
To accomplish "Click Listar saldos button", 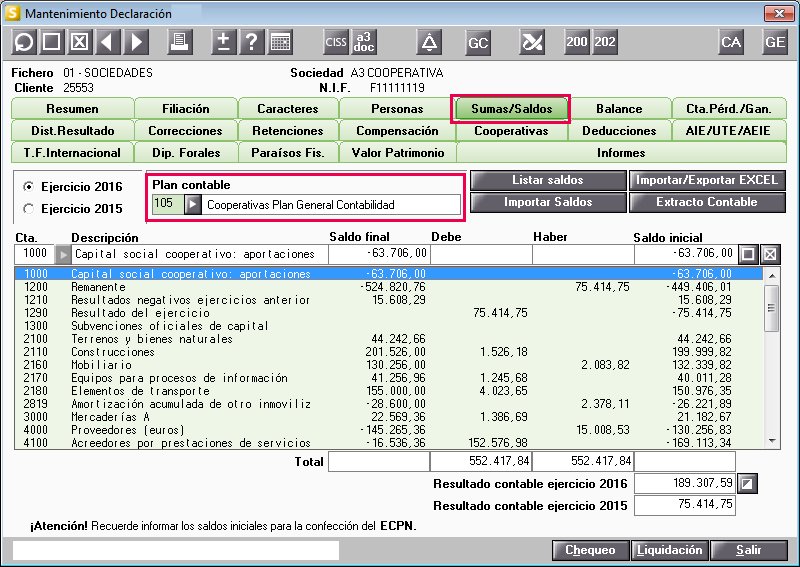I will 548,180.
